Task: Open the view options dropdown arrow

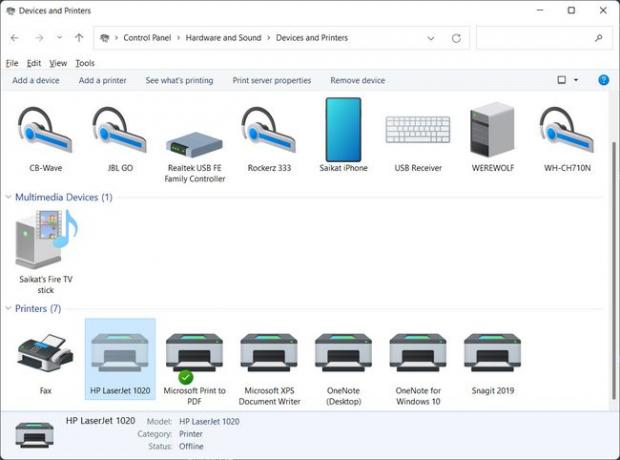Action: pyautogui.click(x=576, y=80)
